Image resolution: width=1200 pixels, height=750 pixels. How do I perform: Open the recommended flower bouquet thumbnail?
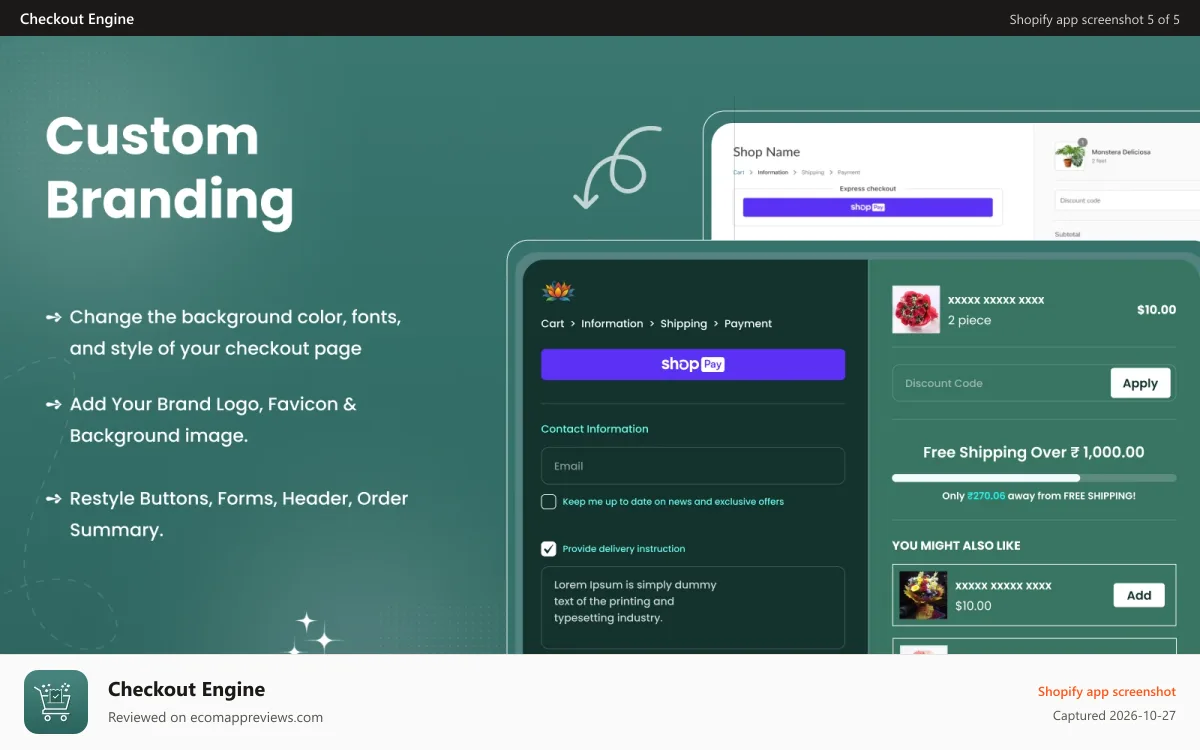pyautogui.click(x=923, y=595)
